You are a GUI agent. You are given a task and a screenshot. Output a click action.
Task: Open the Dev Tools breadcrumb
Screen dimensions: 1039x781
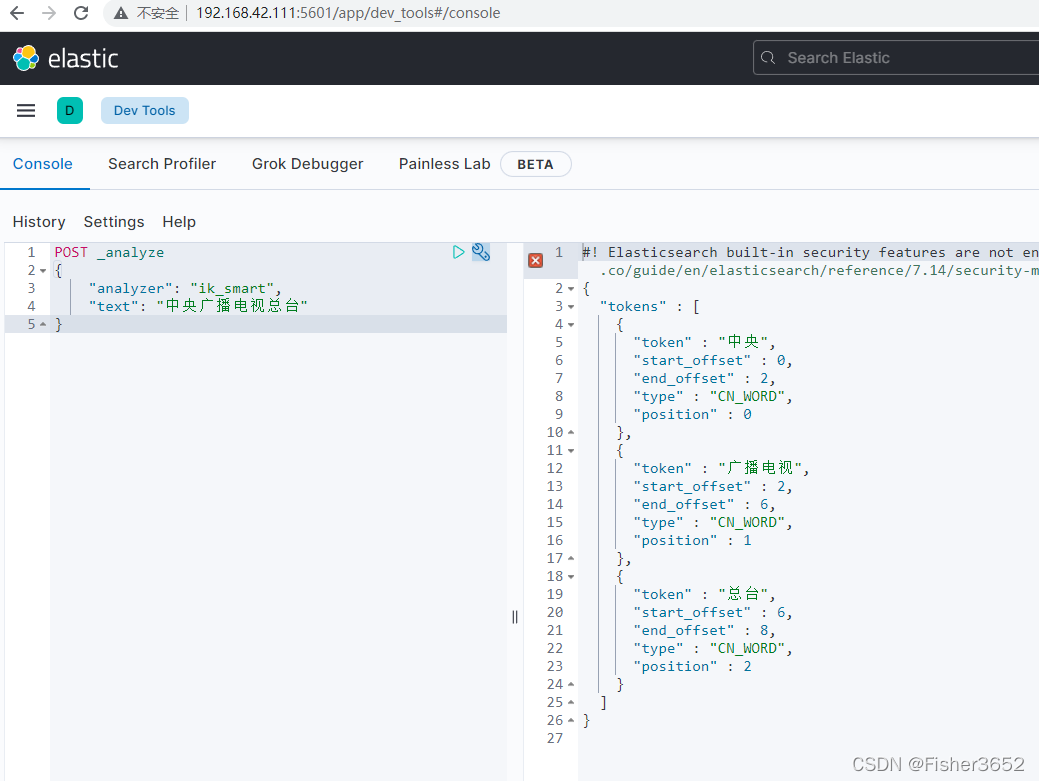coord(144,111)
